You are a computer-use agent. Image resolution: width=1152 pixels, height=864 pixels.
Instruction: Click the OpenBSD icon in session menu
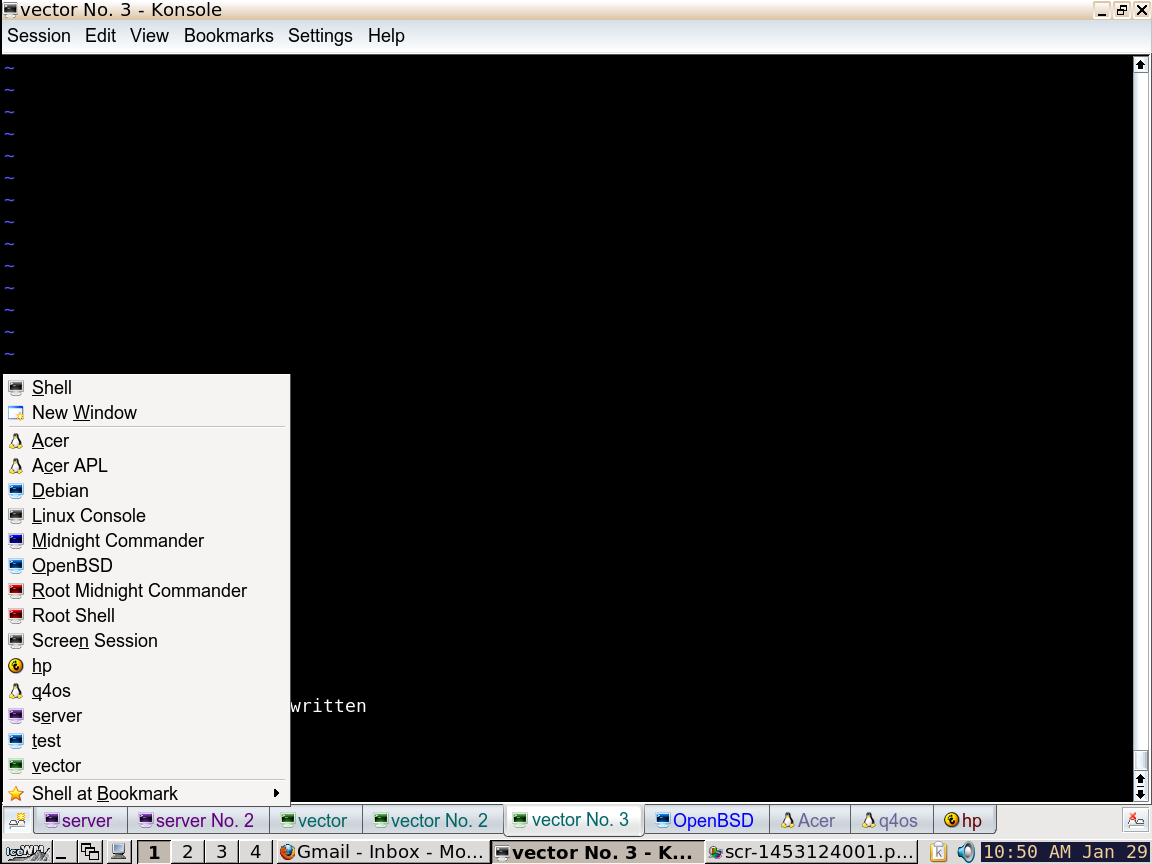tap(16, 566)
